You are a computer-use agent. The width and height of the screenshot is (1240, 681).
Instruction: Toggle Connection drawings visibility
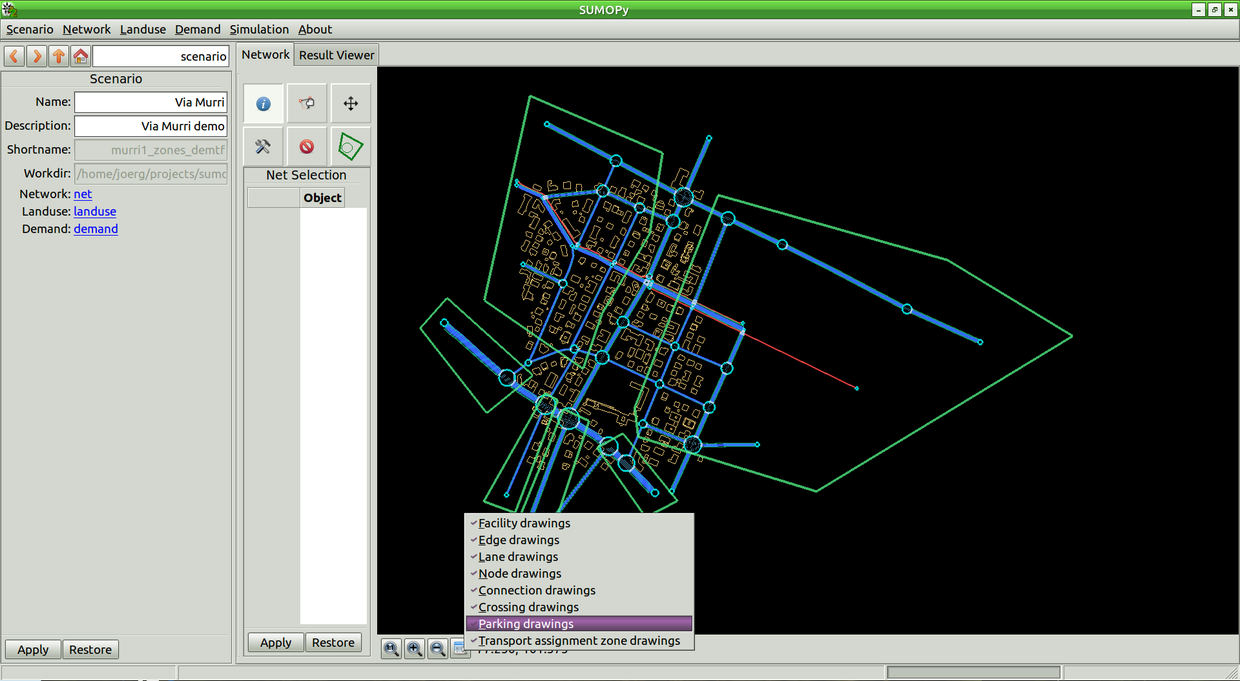tap(579, 590)
